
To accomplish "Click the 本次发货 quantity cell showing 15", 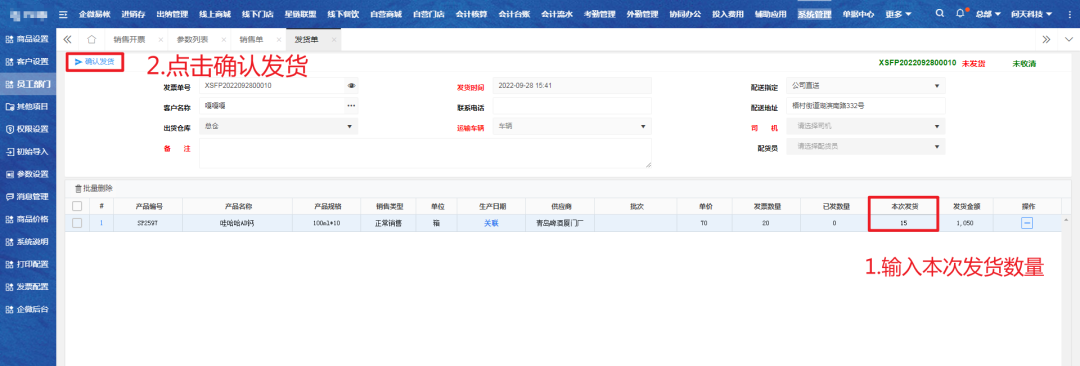I will (903, 223).
